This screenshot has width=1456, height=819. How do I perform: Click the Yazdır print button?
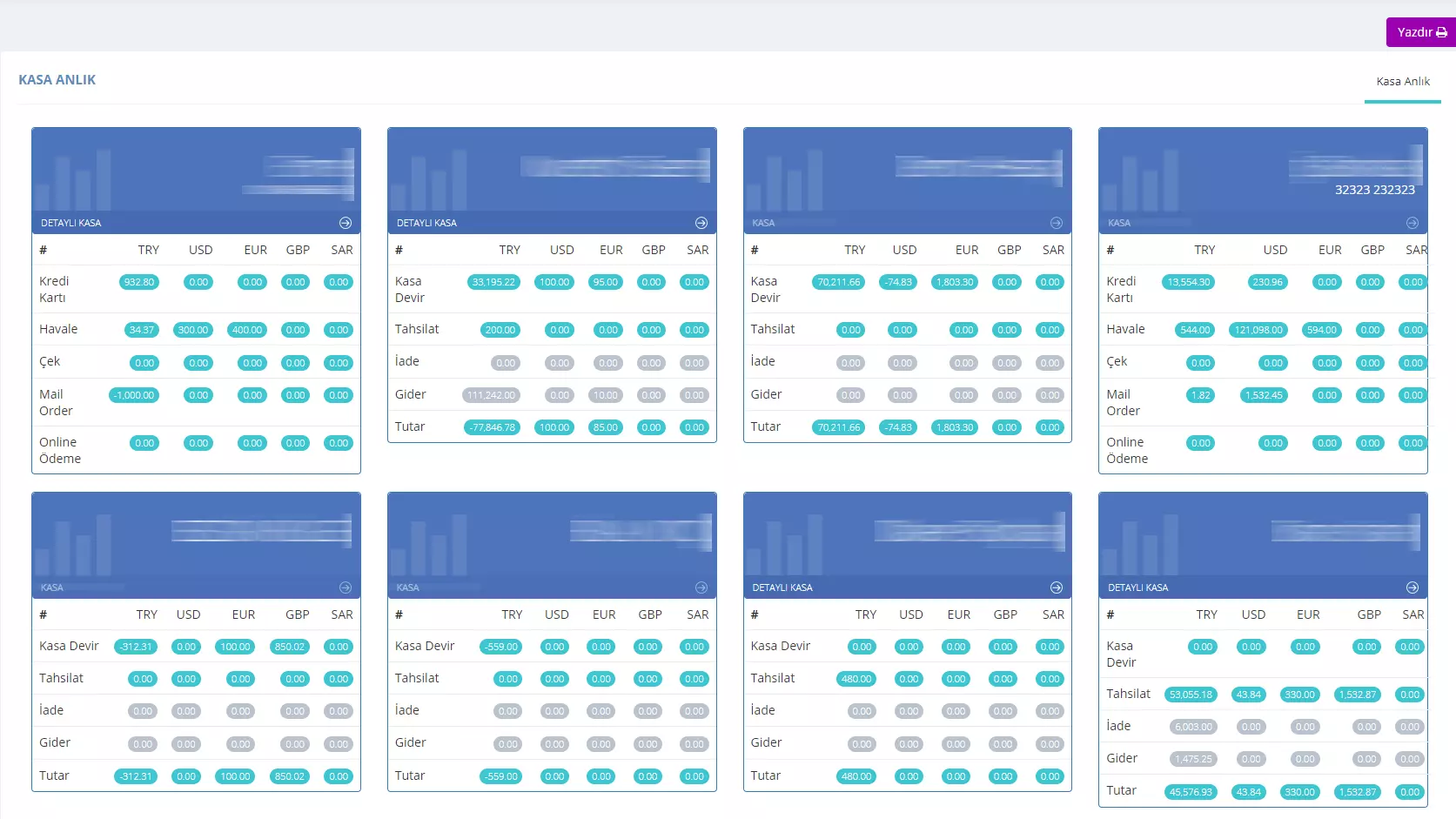pos(1421,32)
